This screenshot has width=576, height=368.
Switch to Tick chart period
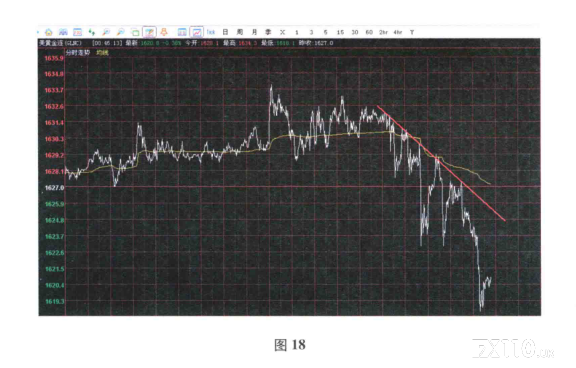(211, 32)
